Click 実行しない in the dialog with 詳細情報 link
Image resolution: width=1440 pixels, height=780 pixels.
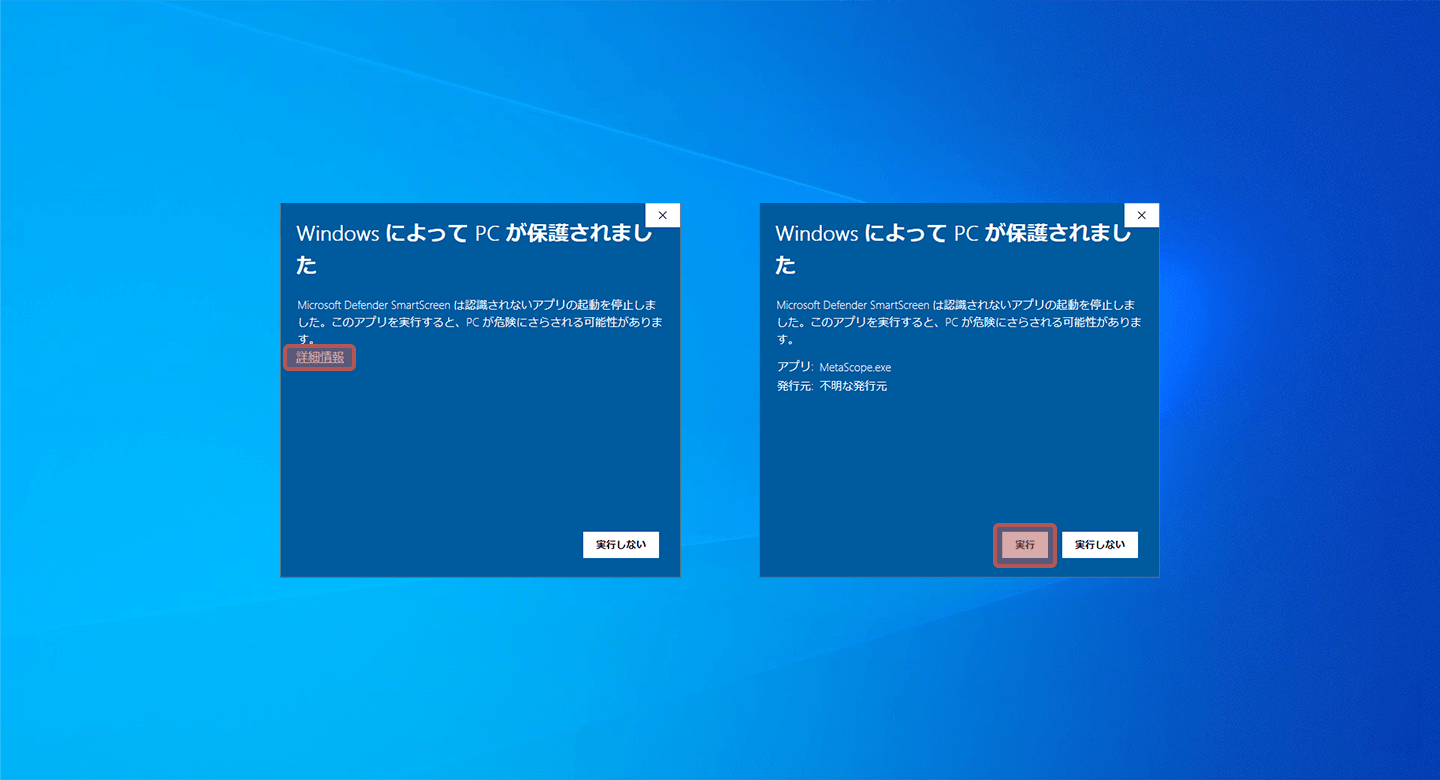[620, 545]
